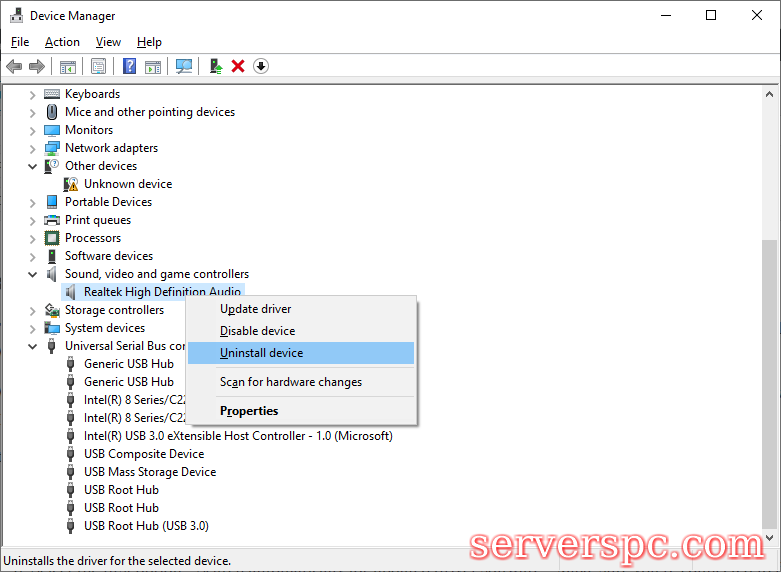781x572 pixels.
Task: Expand the Keyboards category
Action: click(x=33, y=94)
